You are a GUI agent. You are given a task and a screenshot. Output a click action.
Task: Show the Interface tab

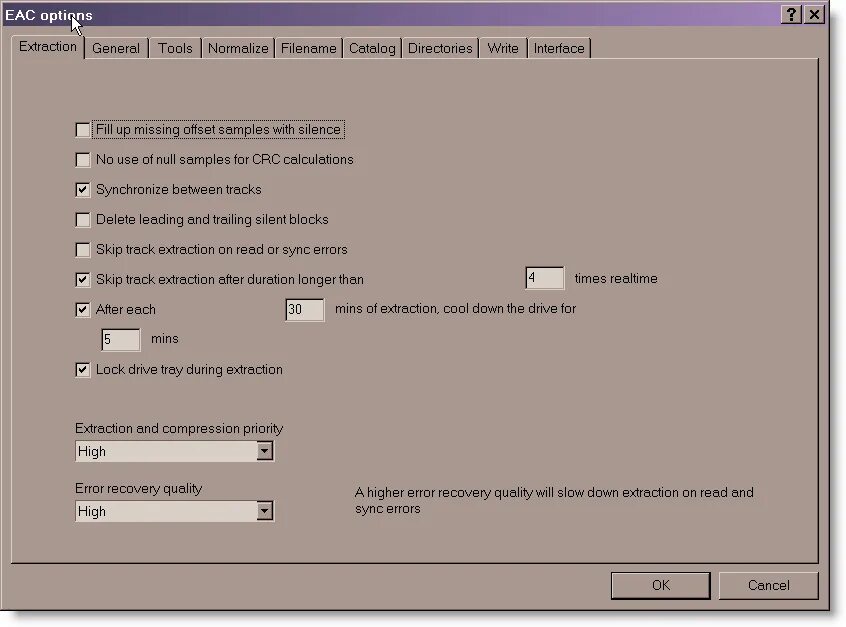(x=559, y=49)
